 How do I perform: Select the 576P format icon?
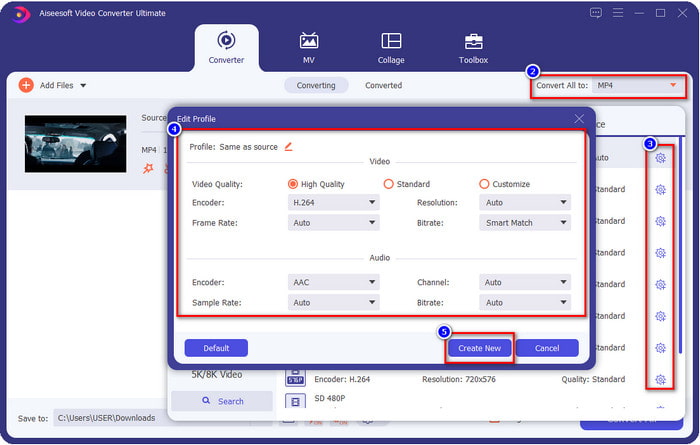295,378
